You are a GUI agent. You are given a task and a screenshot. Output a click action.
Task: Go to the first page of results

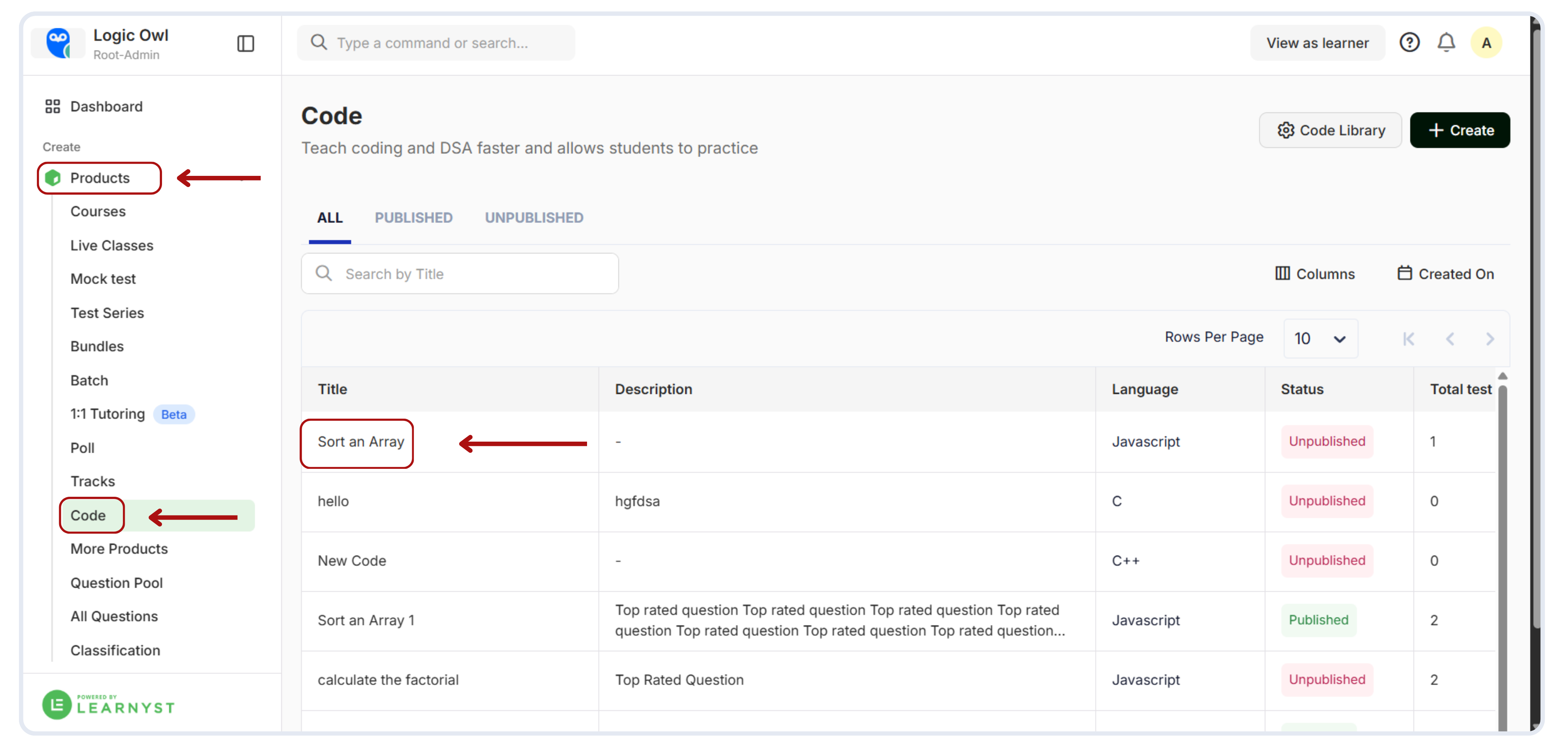tap(1408, 339)
